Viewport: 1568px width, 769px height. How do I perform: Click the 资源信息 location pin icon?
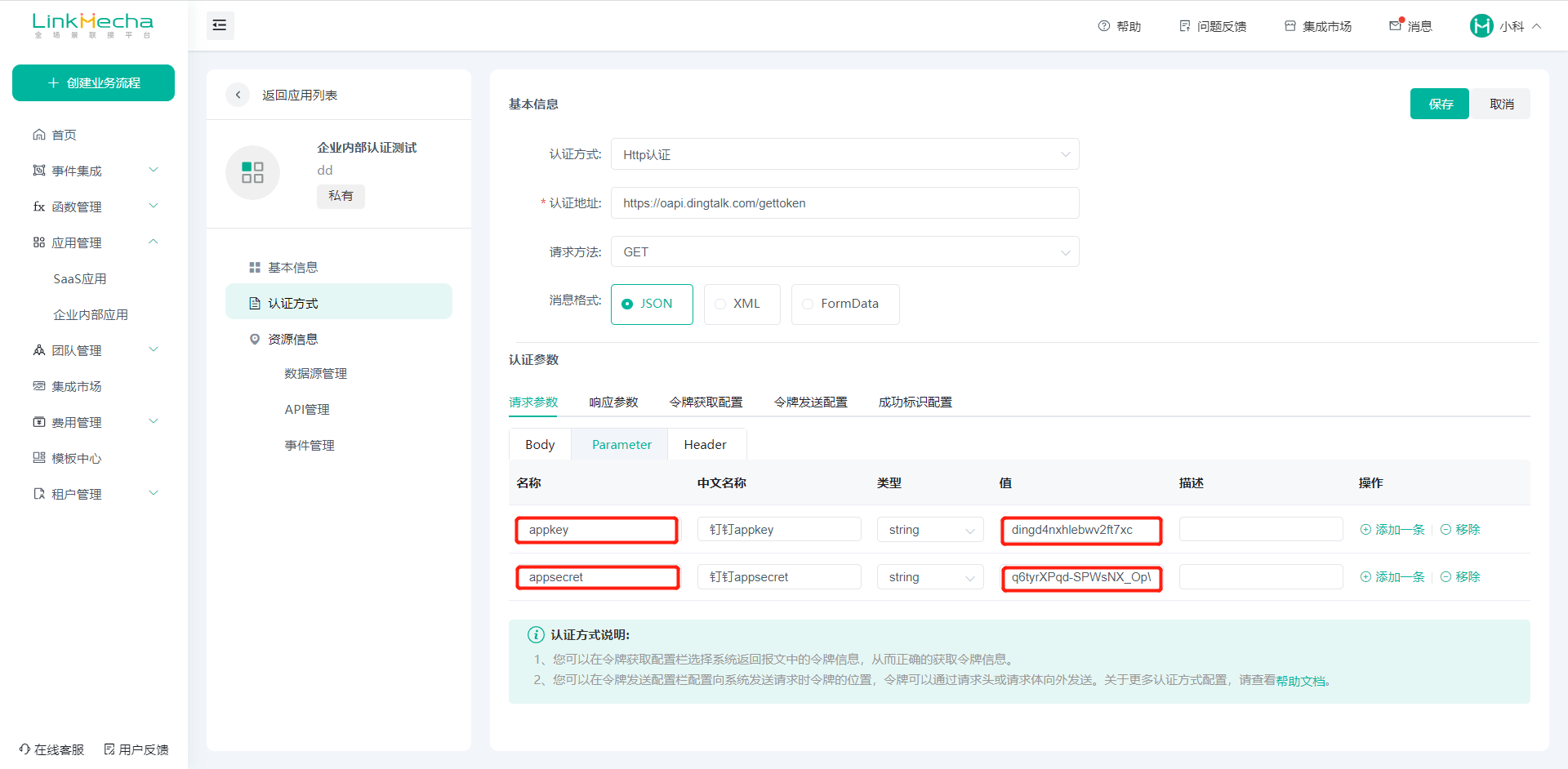click(255, 340)
